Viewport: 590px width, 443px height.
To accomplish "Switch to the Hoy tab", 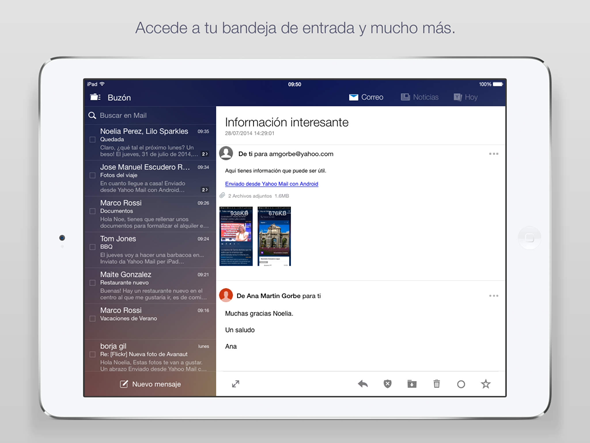I will point(465,97).
